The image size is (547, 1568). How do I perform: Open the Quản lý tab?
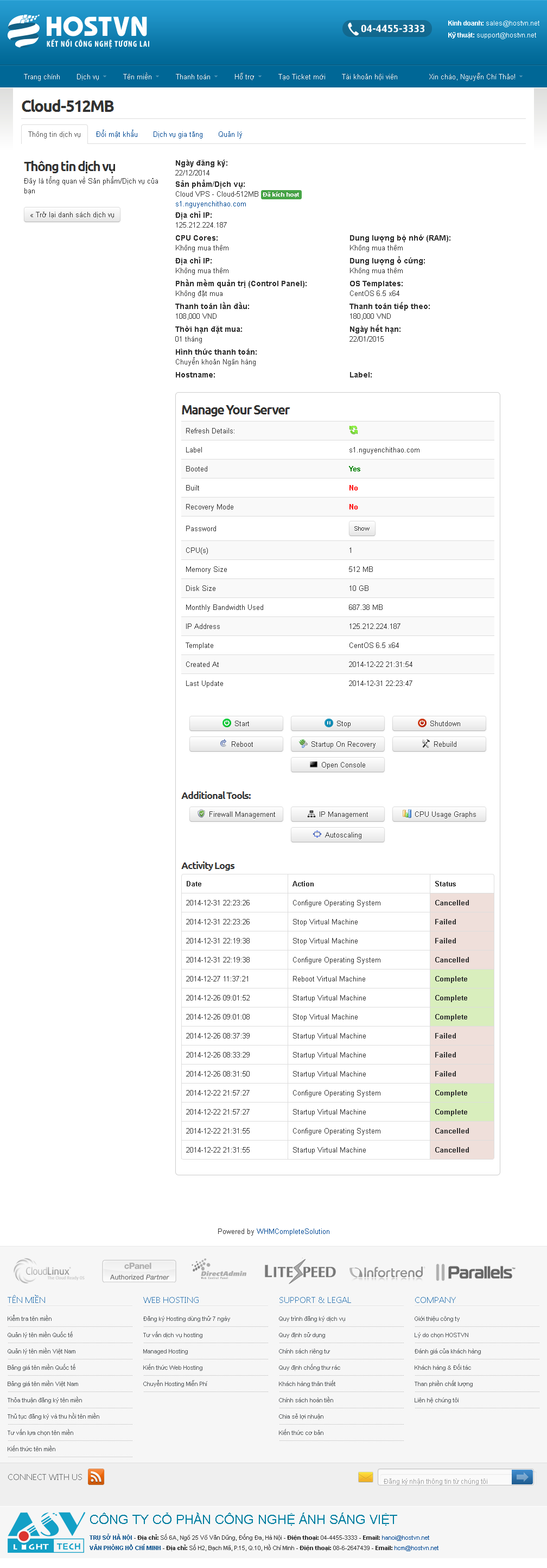230,135
